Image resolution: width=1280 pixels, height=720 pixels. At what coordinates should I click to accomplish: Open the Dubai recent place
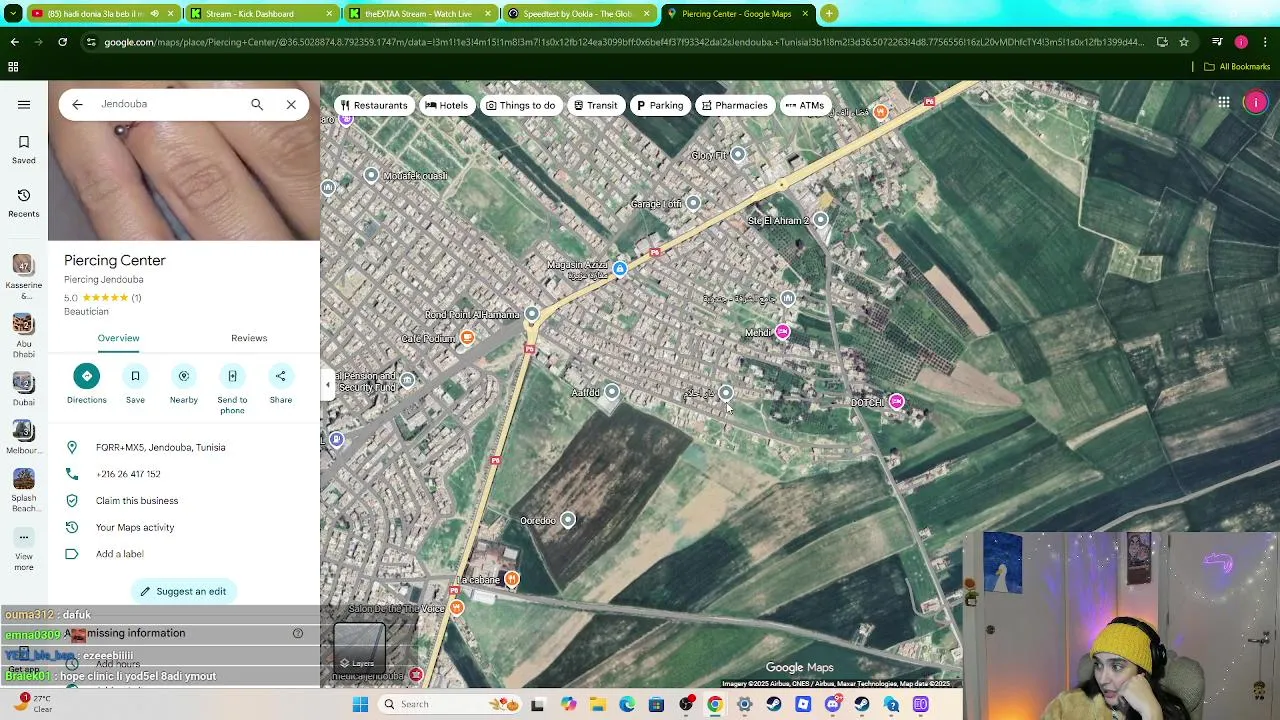tap(24, 389)
